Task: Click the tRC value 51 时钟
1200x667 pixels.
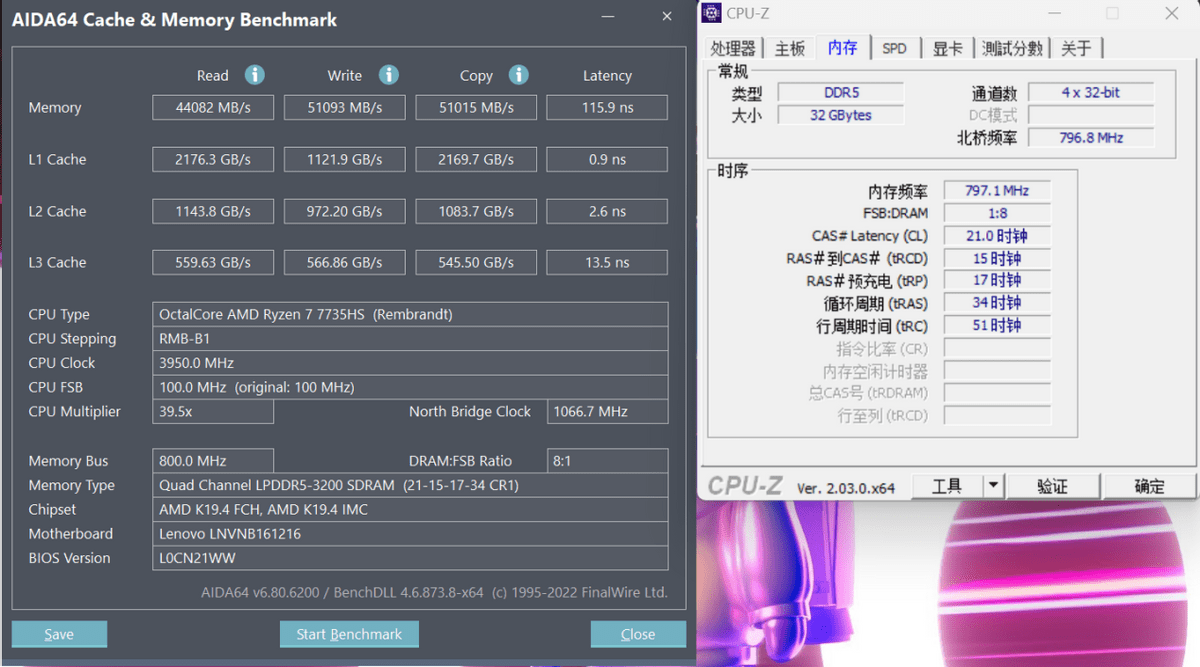Action: coord(997,325)
